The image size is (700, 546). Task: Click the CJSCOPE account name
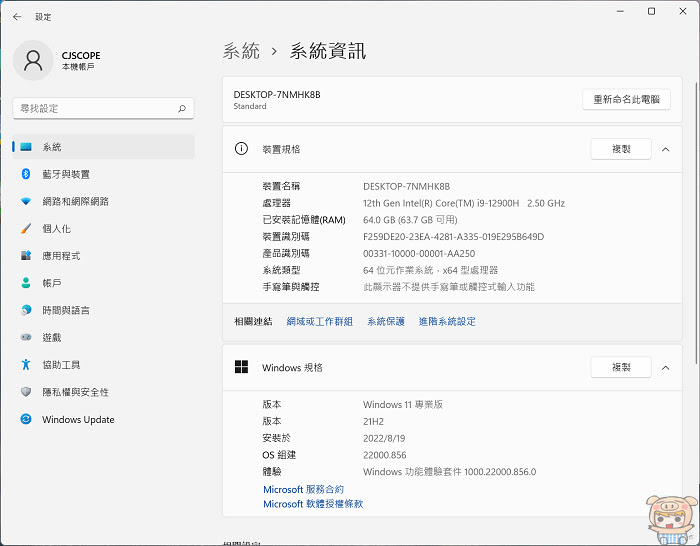pyautogui.click(x=81, y=55)
